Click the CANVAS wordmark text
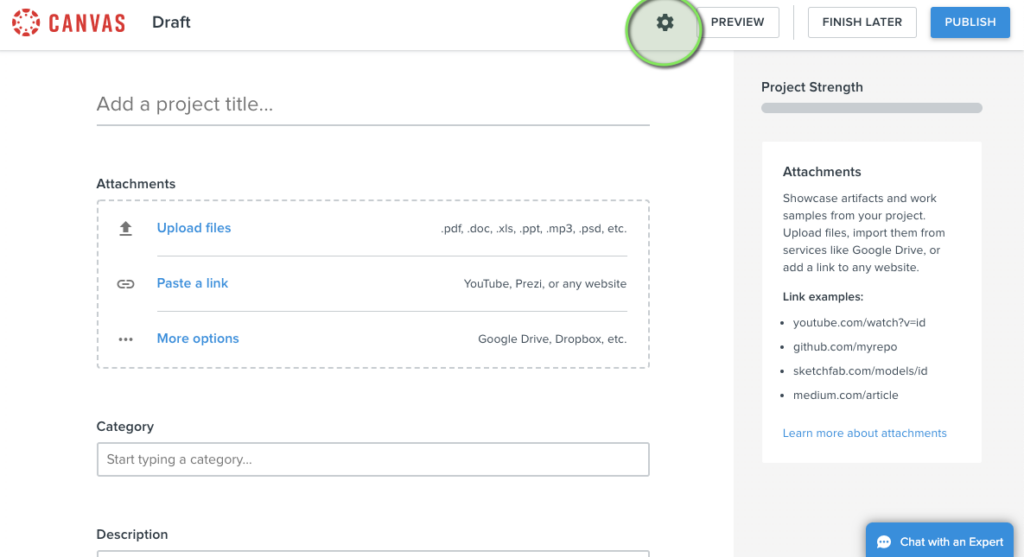Viewport: 1024px width, 557px height. click(87, 23)
